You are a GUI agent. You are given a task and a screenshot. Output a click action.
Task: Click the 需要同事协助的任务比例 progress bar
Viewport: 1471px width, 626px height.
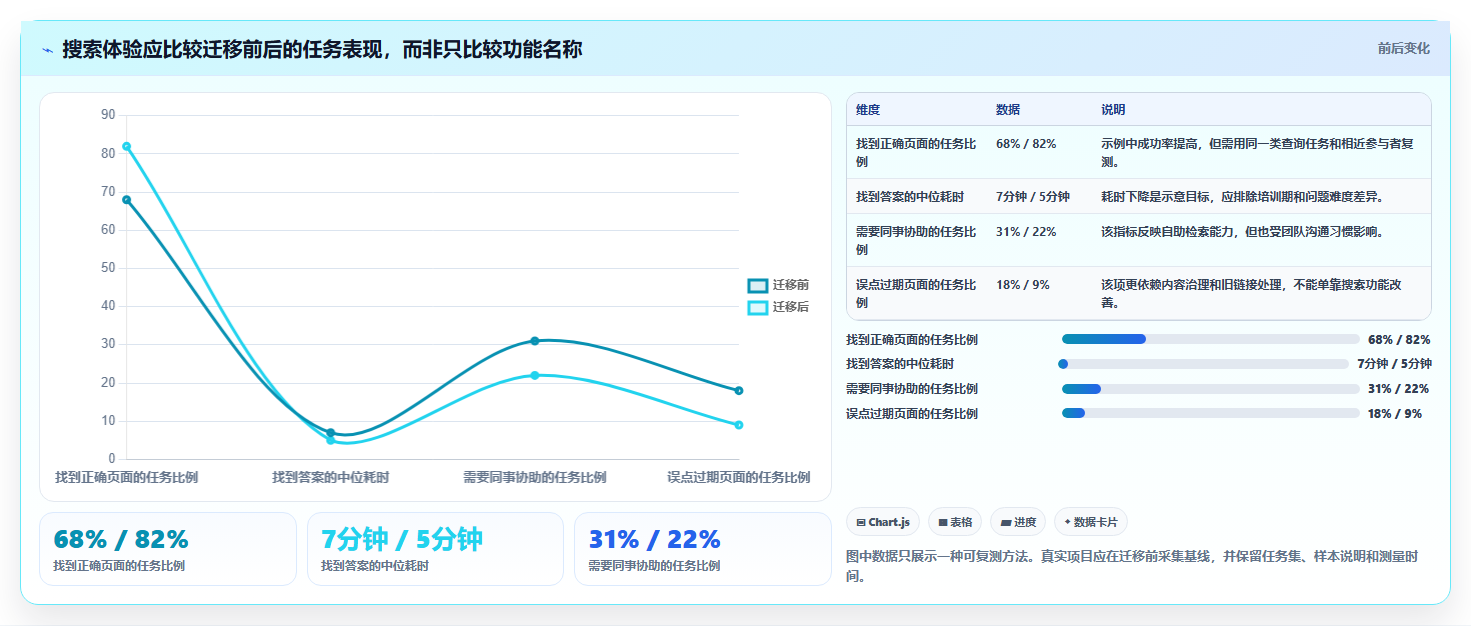pyautogui.click(x=1210, y=389)
